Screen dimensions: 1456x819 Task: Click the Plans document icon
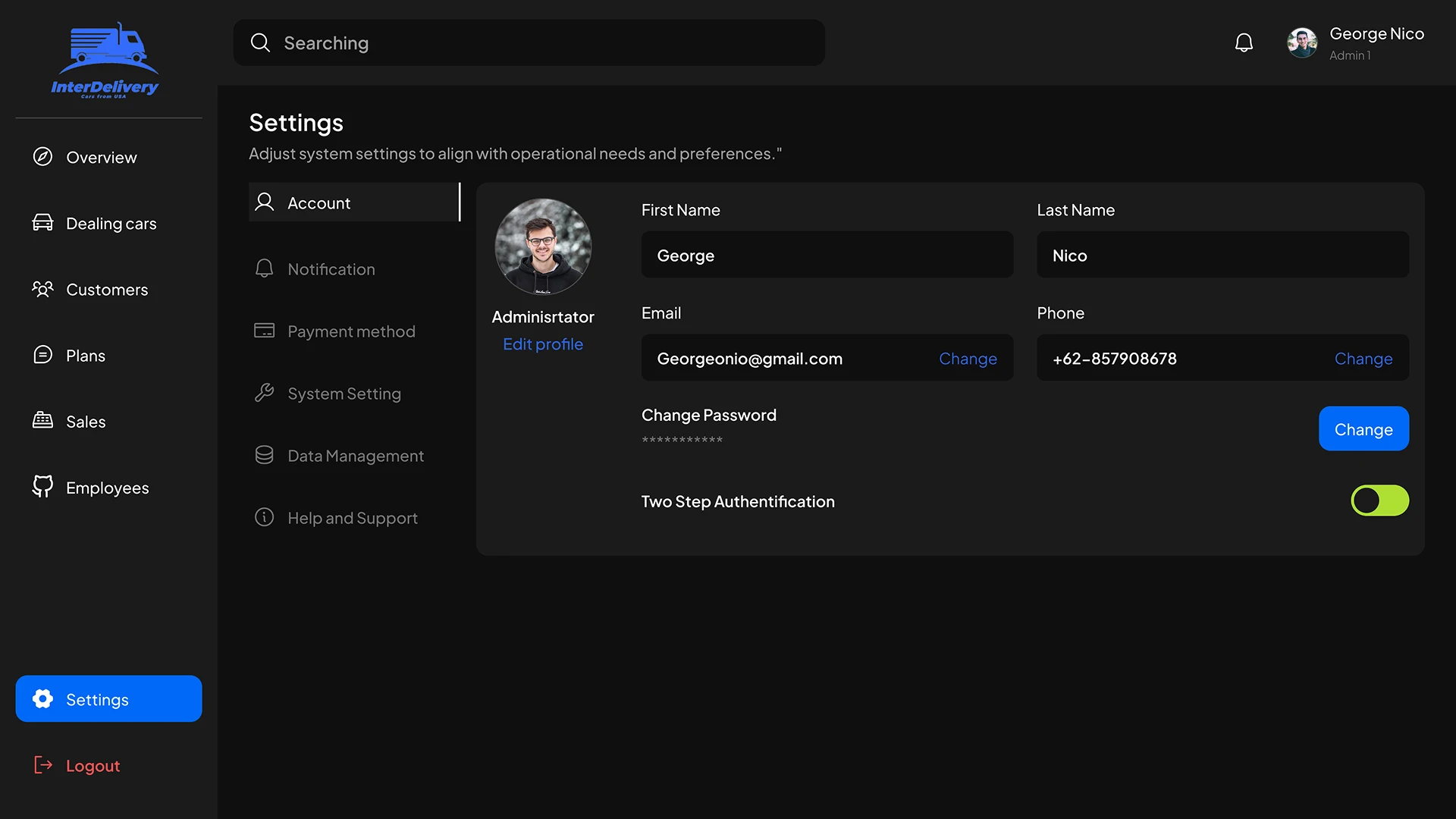pyautogui.click(x=42, y=354)
